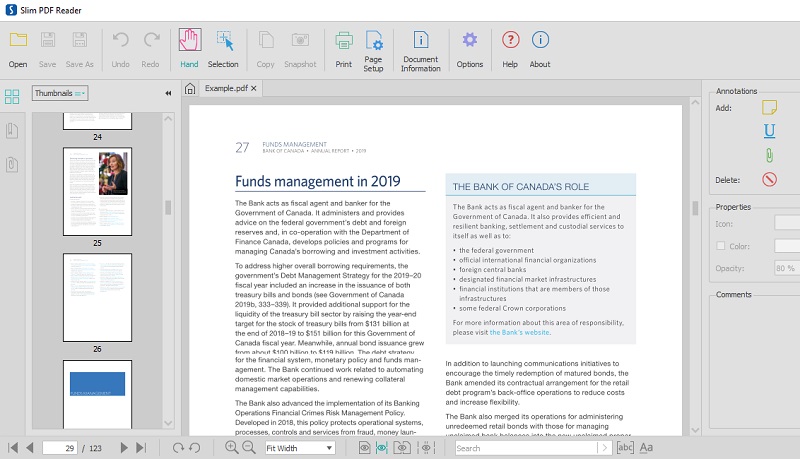
Task: Run the search with arrow button
Action: point(605,448)
